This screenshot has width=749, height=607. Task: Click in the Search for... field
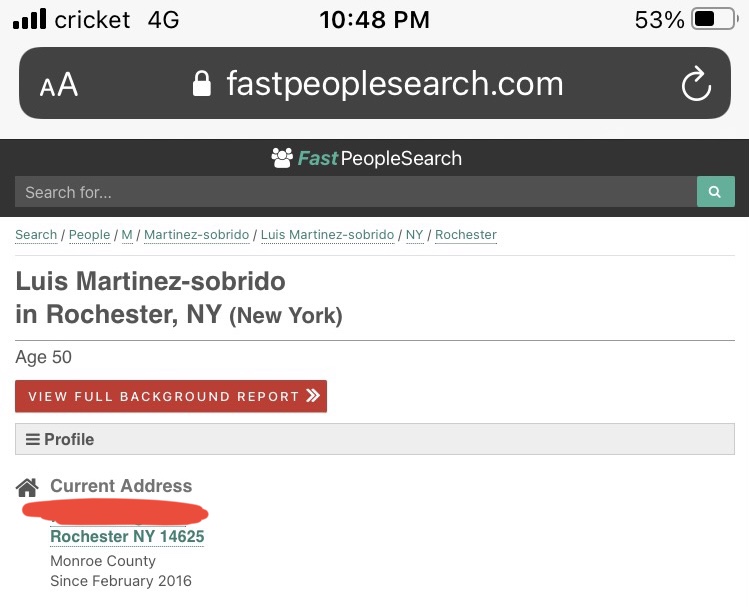pyautogui.click(x=355, y=192)
